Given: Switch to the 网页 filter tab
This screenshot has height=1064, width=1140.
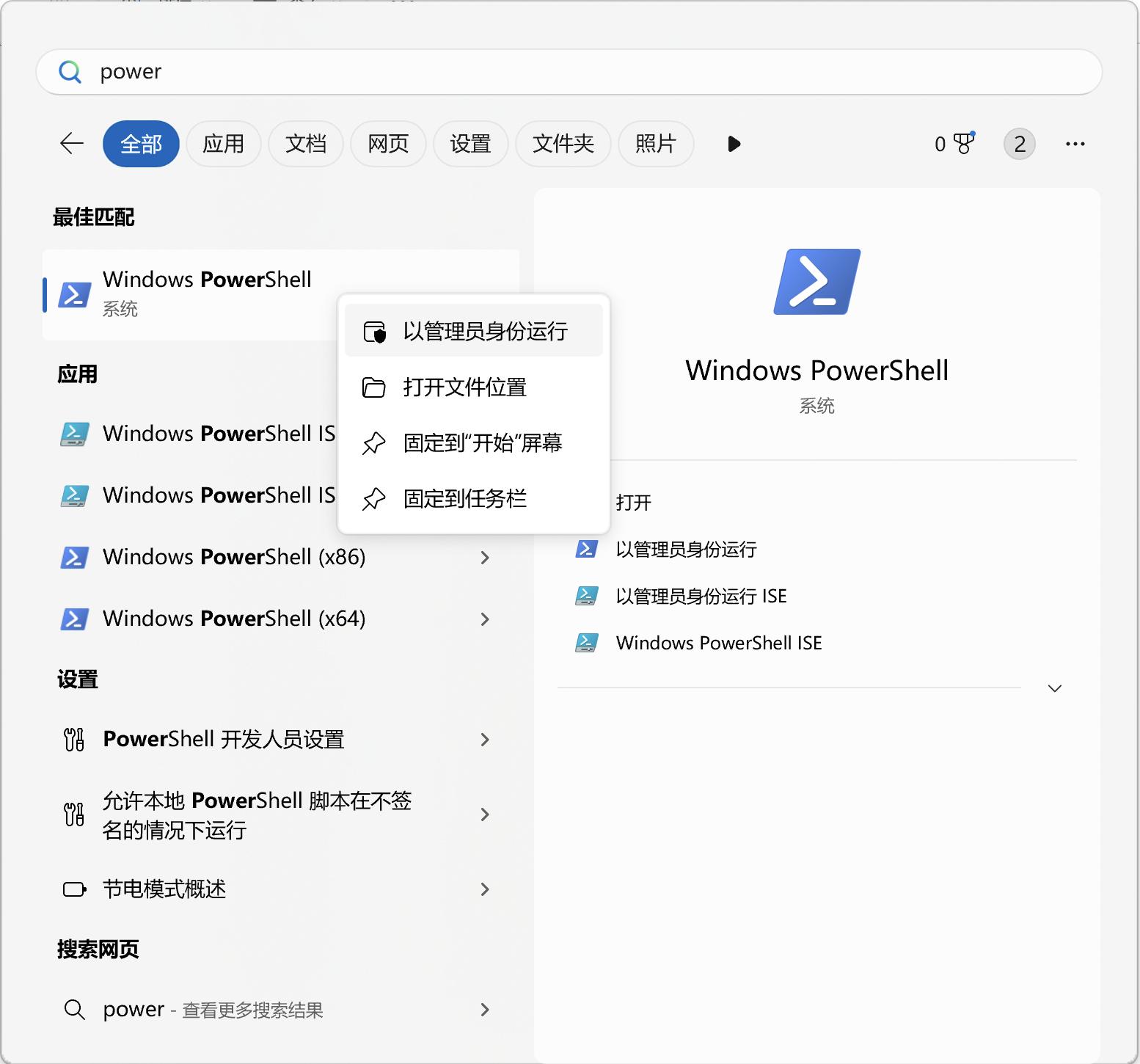Looking at the screenshot, I should click(x=388, y=144).
